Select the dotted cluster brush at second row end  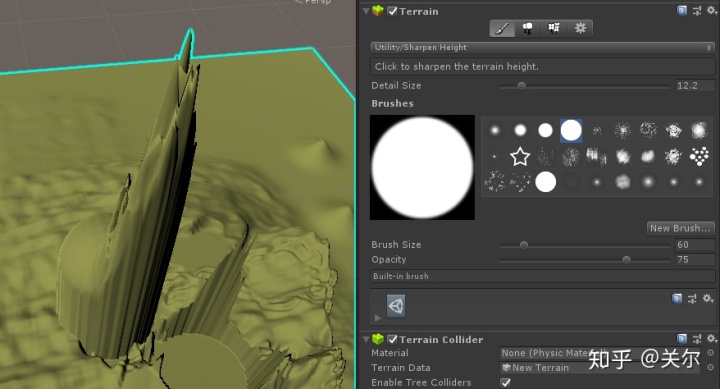coord(699,157)
